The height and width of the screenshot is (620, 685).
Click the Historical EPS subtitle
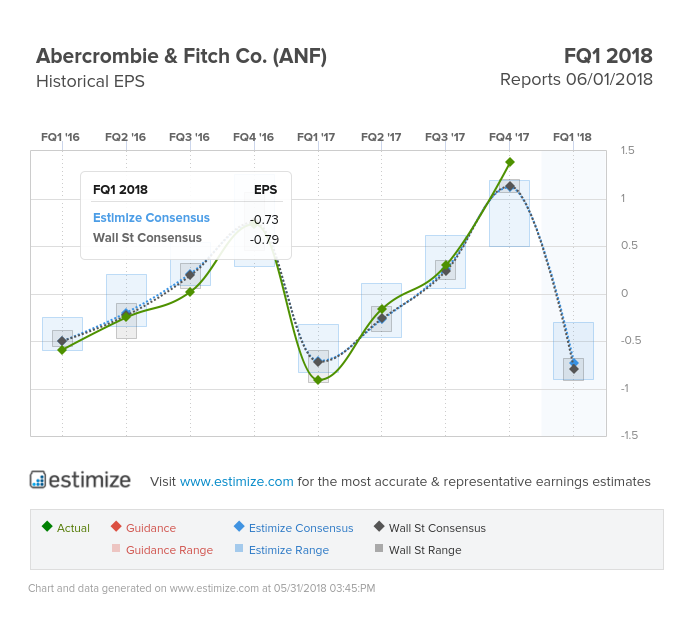90,81
